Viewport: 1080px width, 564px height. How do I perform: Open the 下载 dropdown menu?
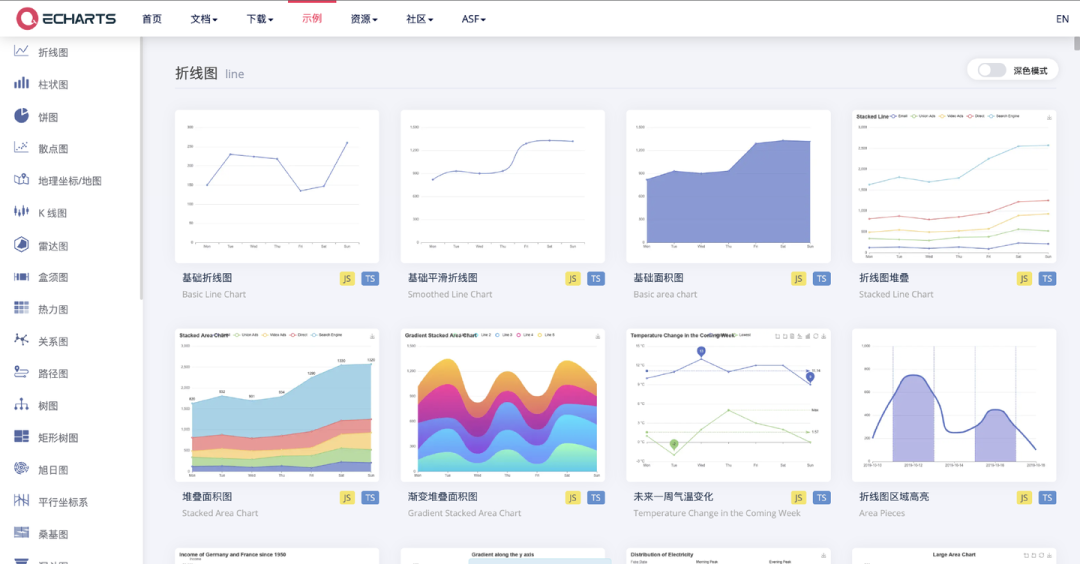(260, 19)
